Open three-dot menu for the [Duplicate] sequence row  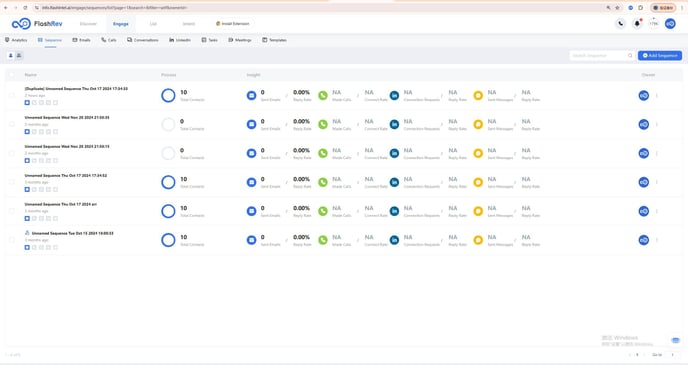click(x=657, y=95)
